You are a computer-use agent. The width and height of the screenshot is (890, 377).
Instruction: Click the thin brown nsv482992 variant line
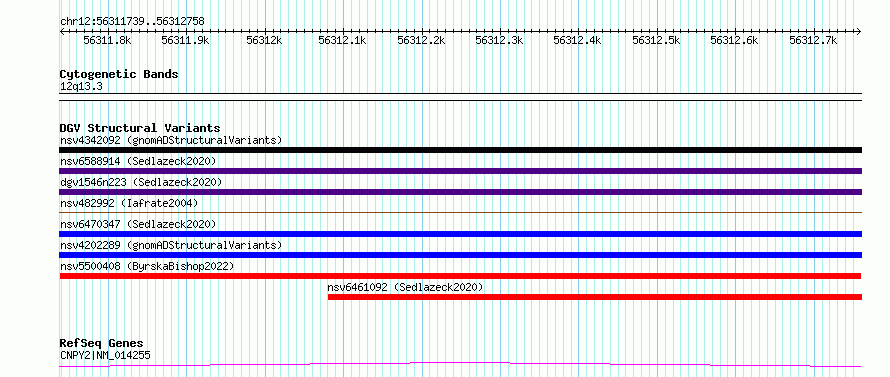click(x=460, y=212)
